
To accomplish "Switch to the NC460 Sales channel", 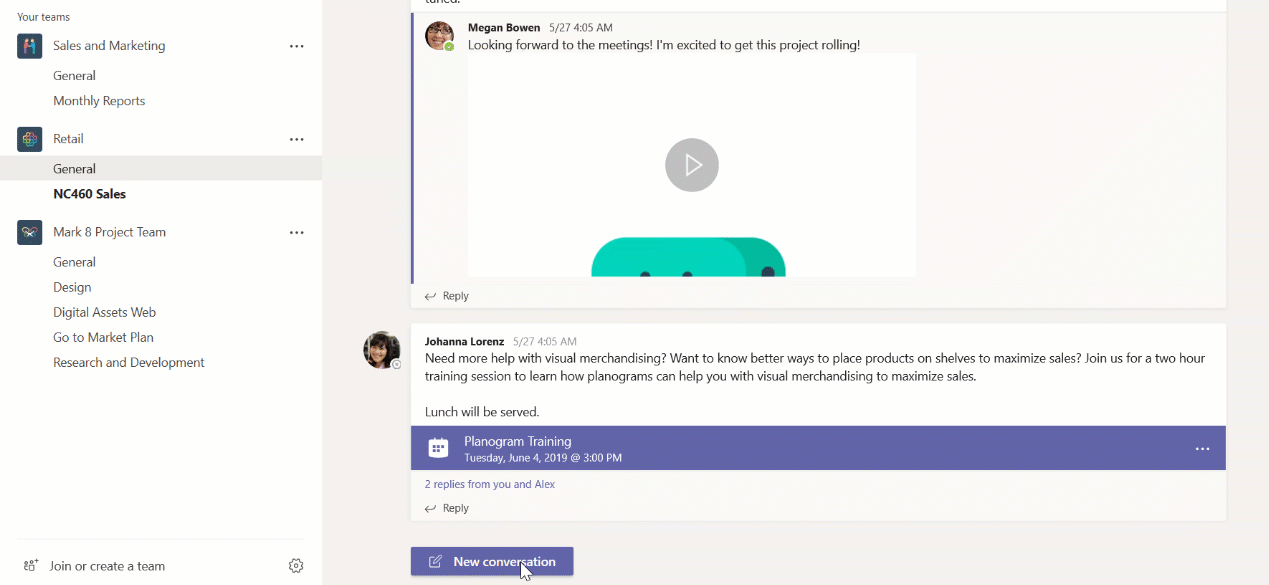I will coord(89,193).
